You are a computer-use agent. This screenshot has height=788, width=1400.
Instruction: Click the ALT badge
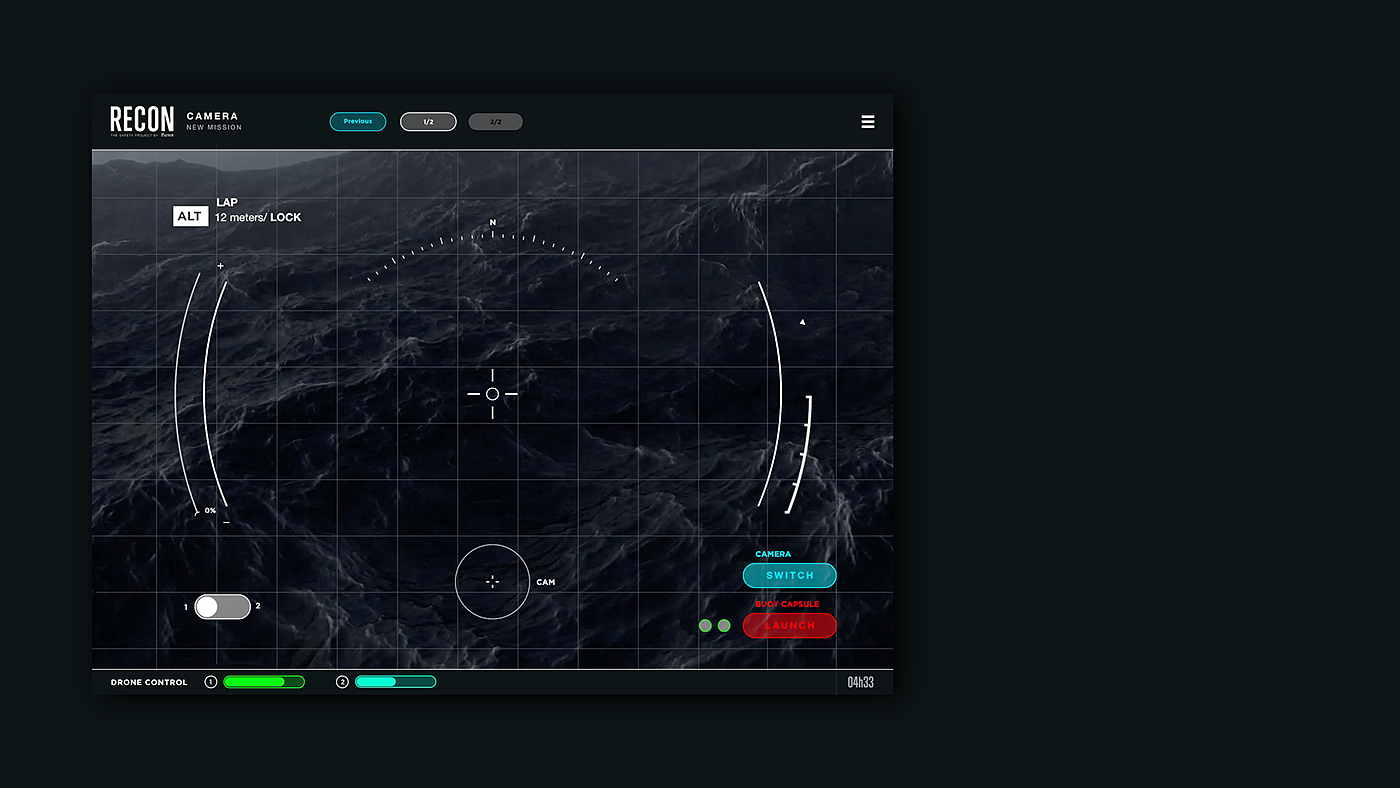(x=190, y=216)
